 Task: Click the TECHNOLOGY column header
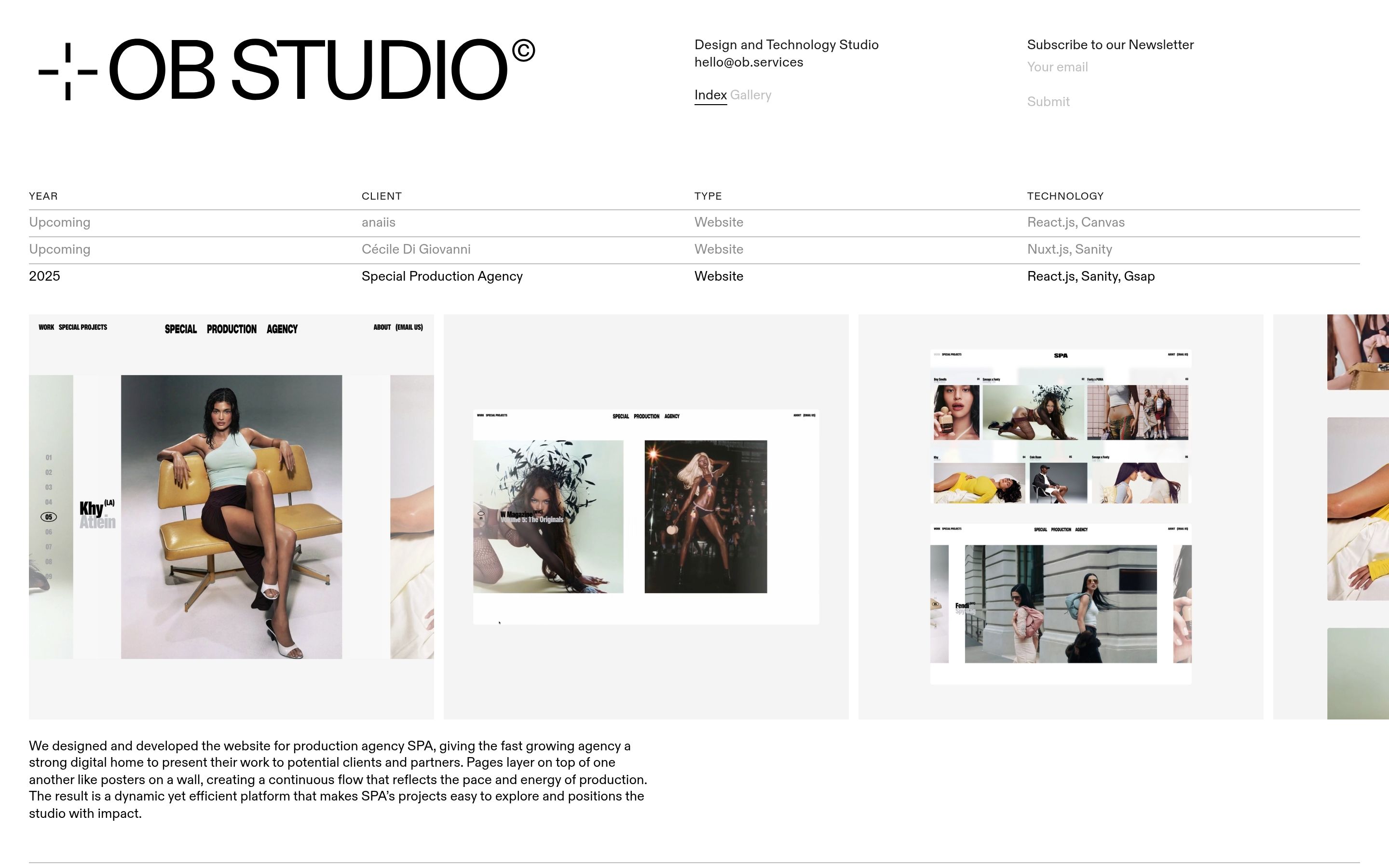tap(1065, 196)
